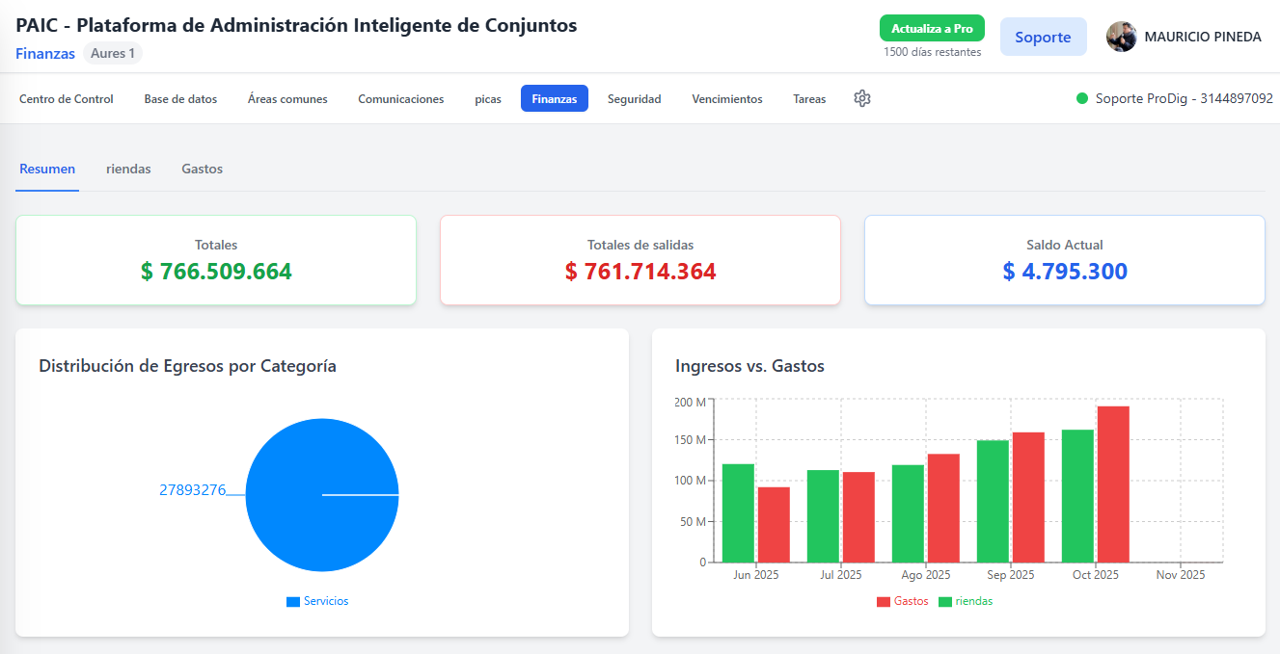Go to Centro de Control
This screenshot has width=1280, height=654.
[66, 99]
